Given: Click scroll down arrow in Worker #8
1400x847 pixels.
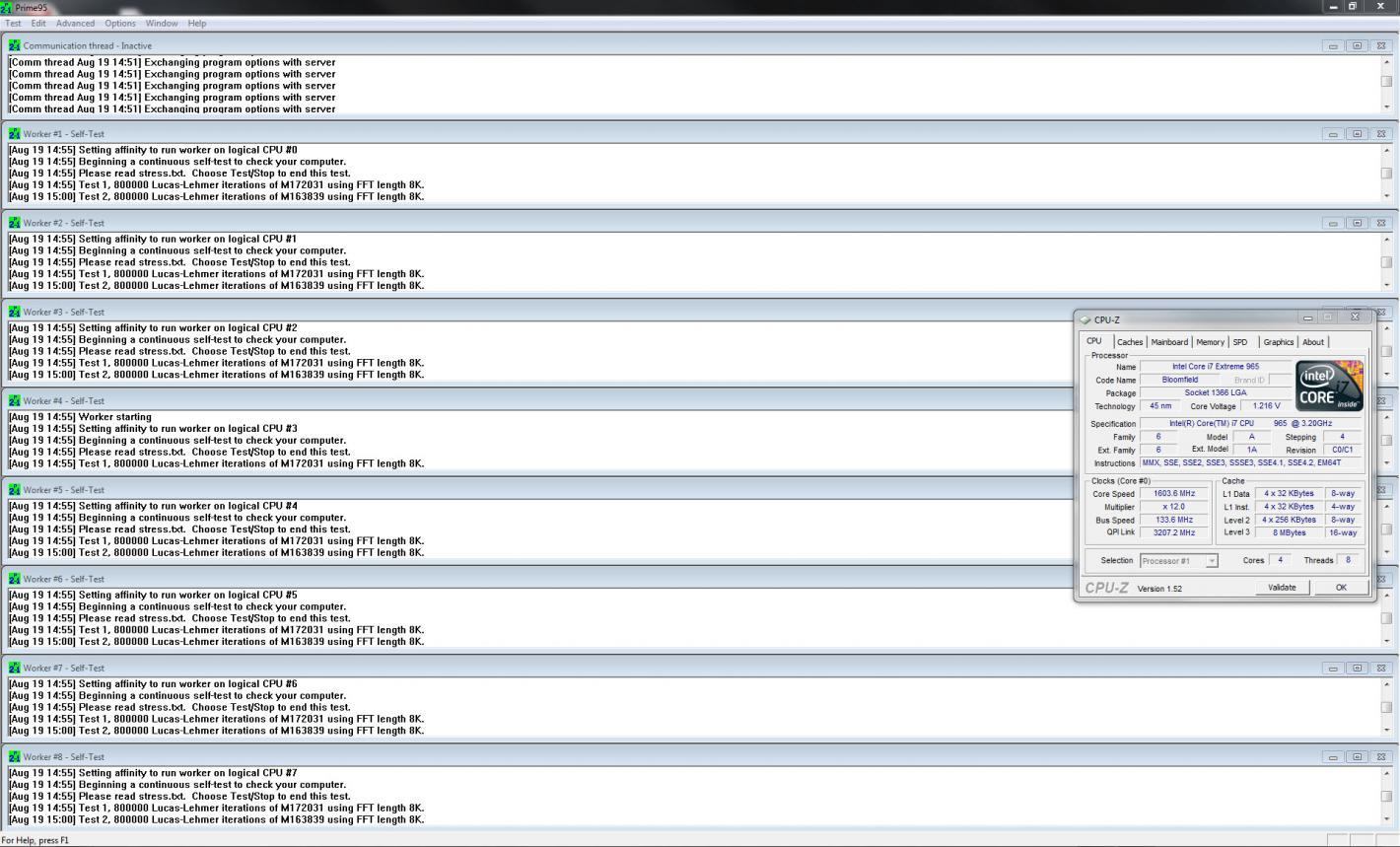Looking at the screenshot, I should 1386,818.
